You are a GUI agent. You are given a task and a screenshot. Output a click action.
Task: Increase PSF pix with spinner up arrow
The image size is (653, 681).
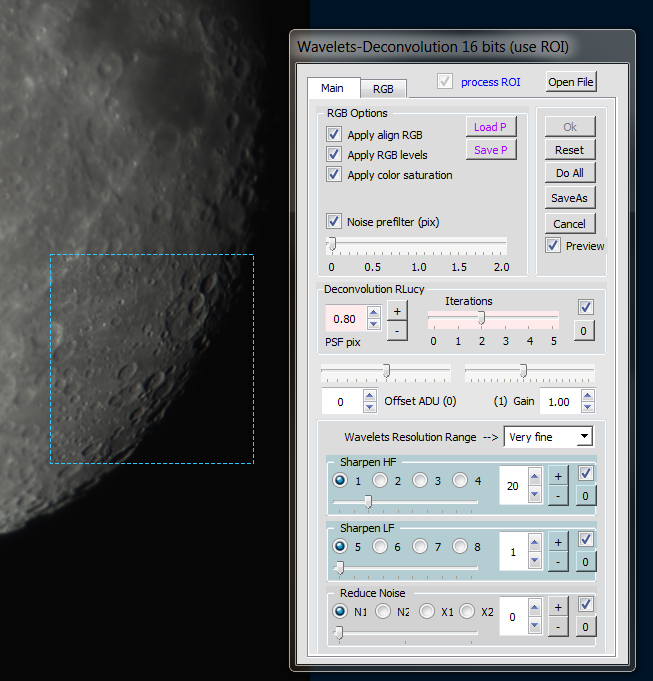374,312
